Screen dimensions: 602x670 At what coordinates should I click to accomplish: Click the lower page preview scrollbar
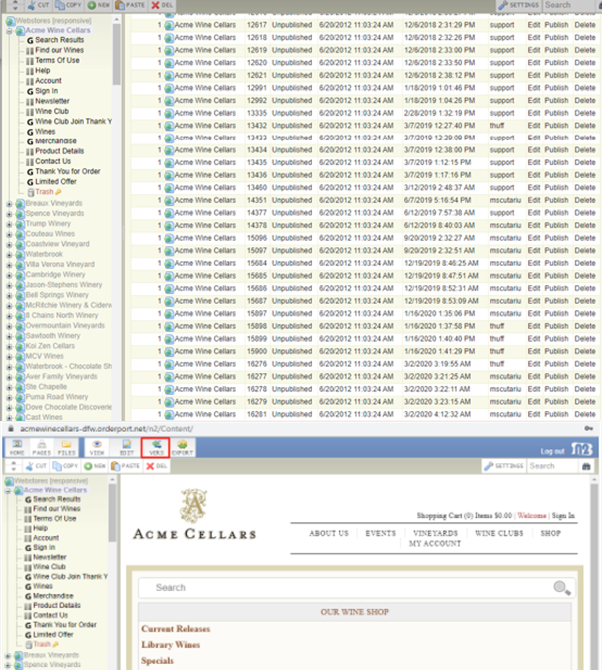point(594,577)
